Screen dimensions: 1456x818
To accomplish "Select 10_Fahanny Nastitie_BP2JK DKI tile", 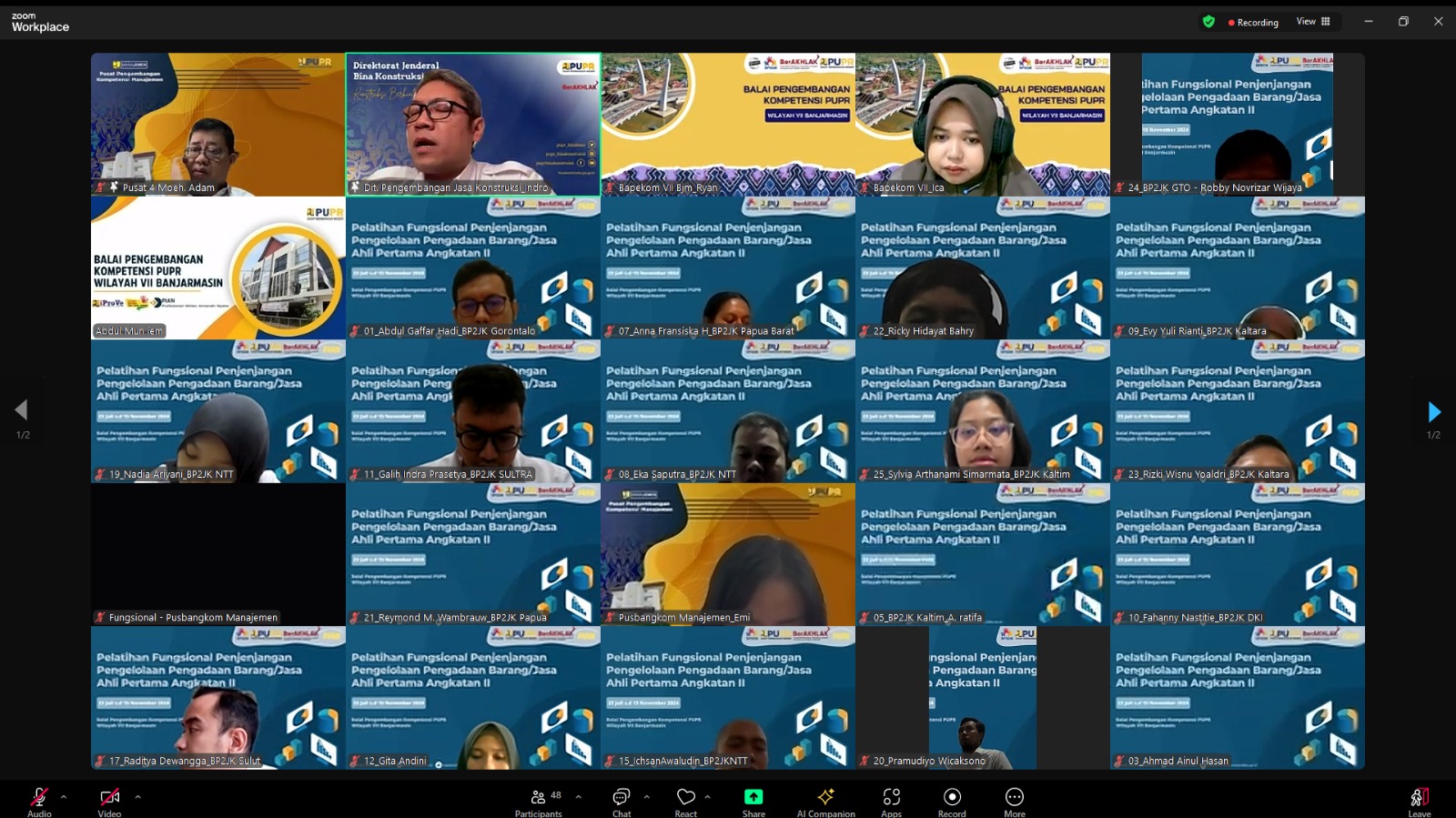I will [1238, 554].
